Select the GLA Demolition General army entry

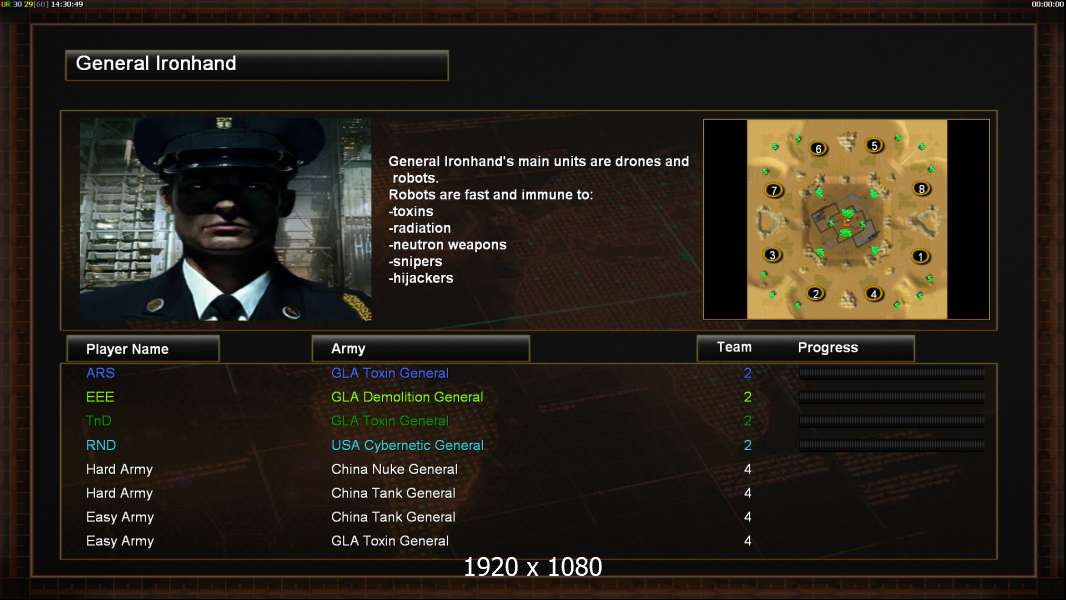[x=407, y=397]
